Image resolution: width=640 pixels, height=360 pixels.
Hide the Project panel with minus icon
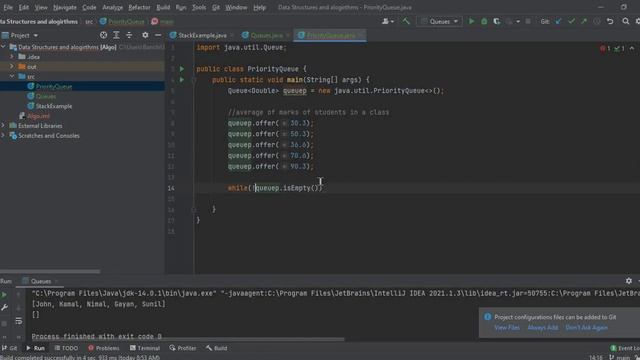click(x=158, y=36)
